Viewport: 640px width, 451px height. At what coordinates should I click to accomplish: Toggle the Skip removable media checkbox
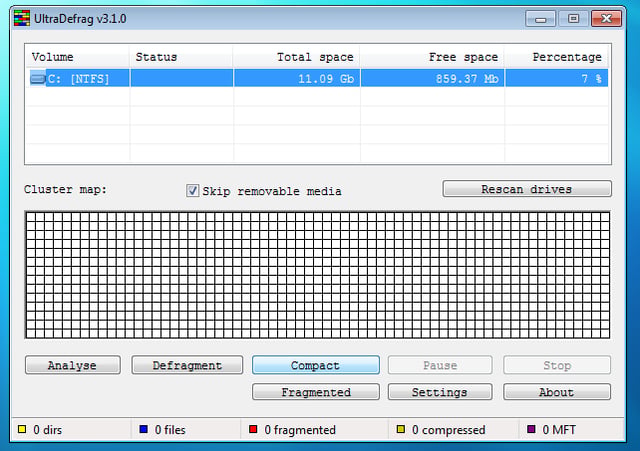[193, 191]
